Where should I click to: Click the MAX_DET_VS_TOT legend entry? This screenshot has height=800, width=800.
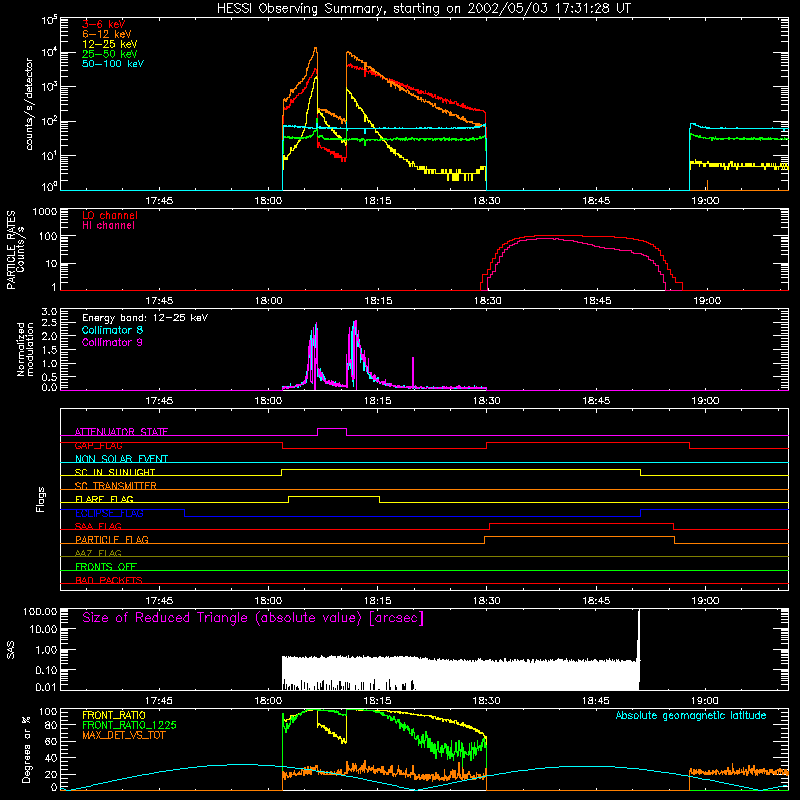[x=123, y=736]
